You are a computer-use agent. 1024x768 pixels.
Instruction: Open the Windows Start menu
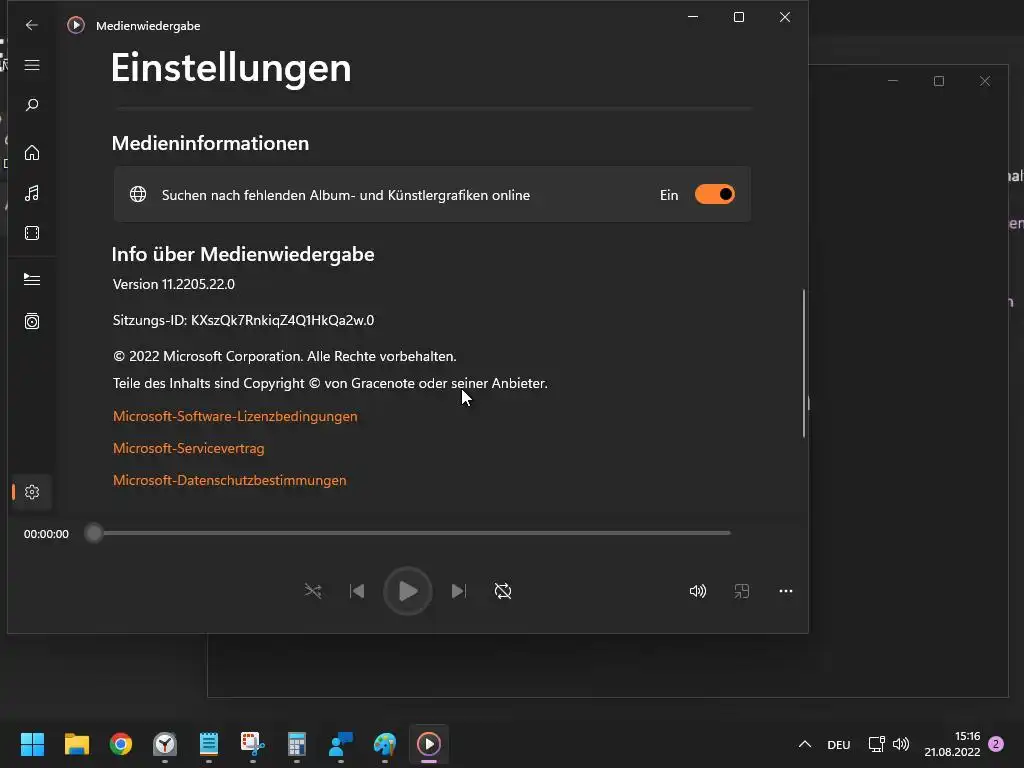32,744
